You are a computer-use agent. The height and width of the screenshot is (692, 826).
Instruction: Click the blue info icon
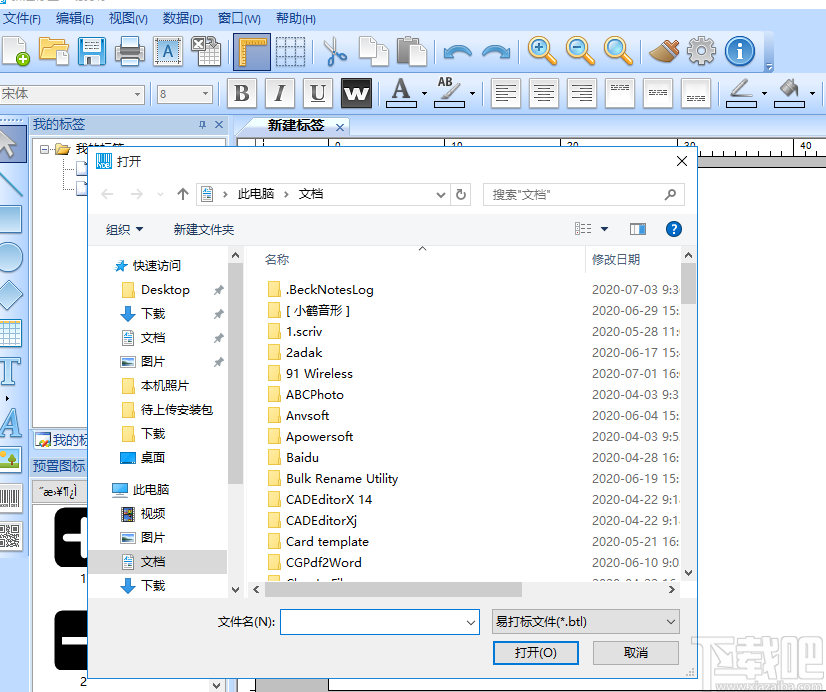[740, 51]
